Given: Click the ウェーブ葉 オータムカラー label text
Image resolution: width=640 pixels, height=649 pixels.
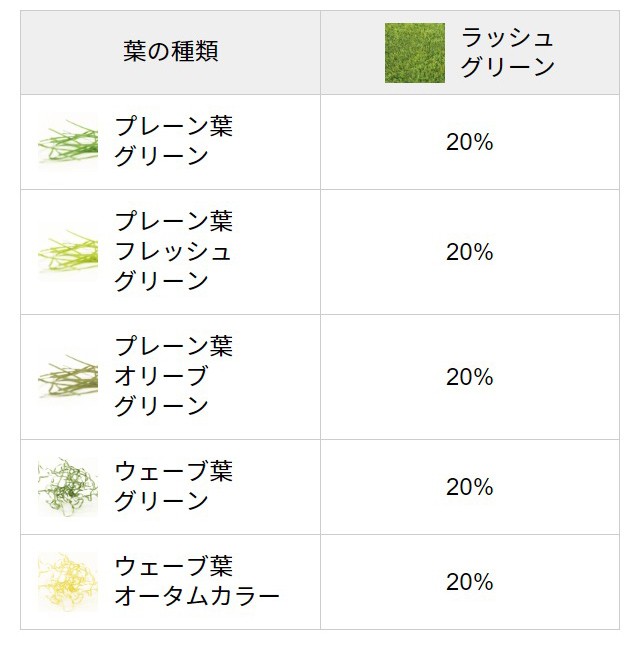Looking at the screenshot, I should 196,582.
